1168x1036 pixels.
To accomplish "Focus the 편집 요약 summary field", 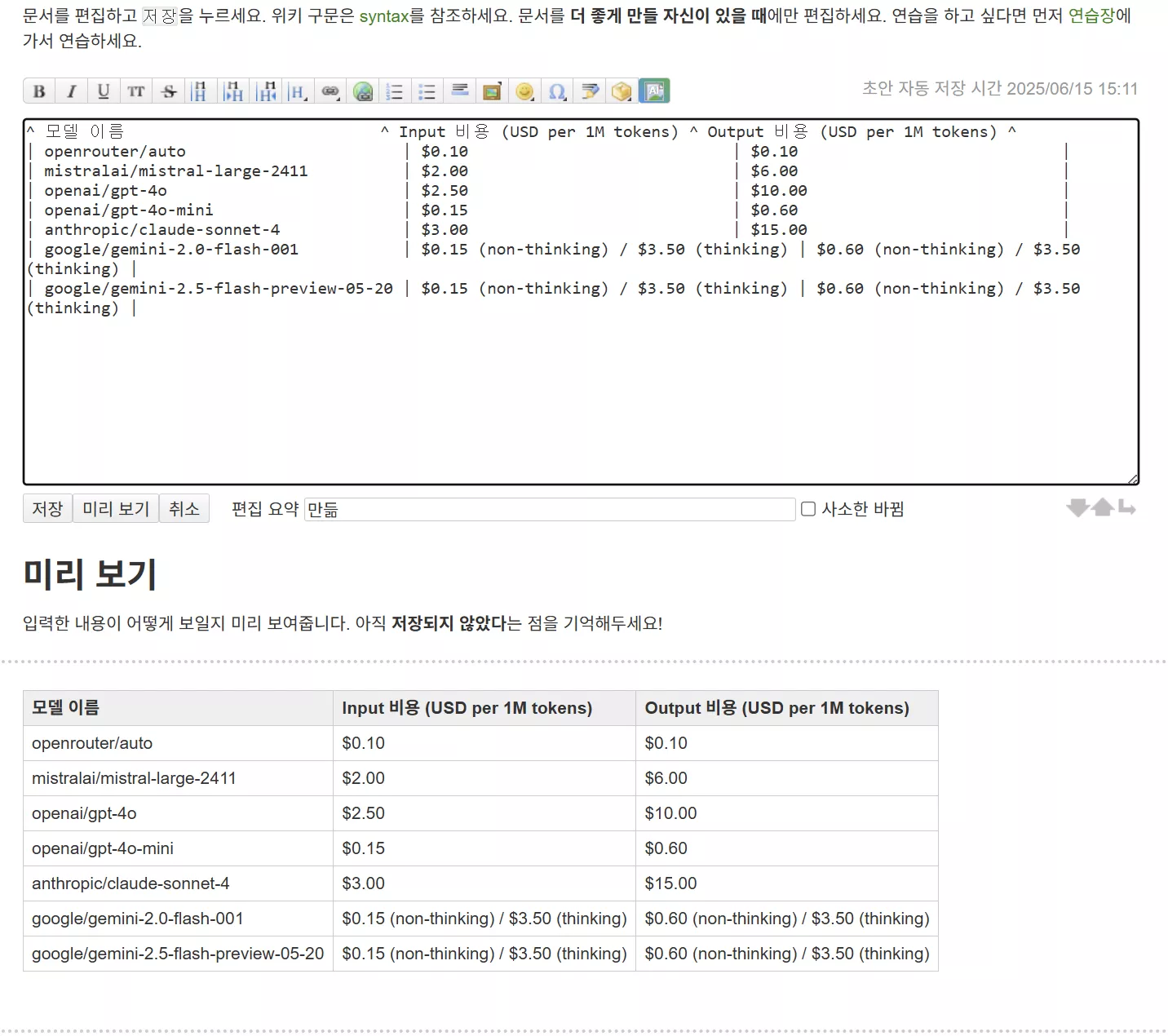I will tap(550, 509).
